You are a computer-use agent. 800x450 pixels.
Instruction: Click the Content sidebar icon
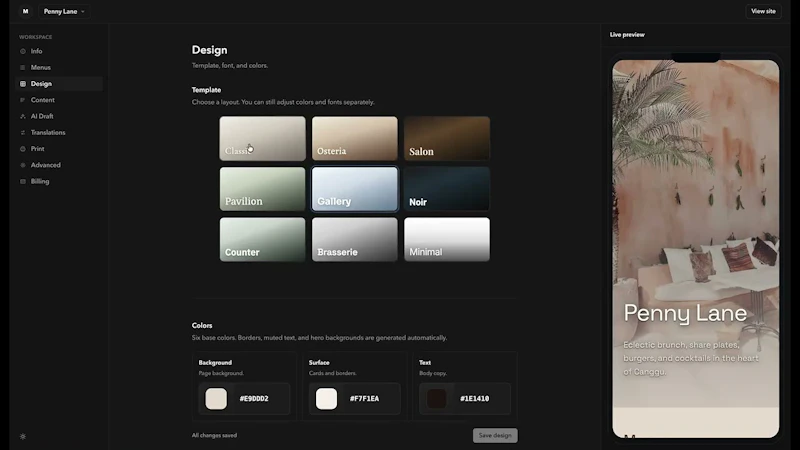tap(22, 100)
